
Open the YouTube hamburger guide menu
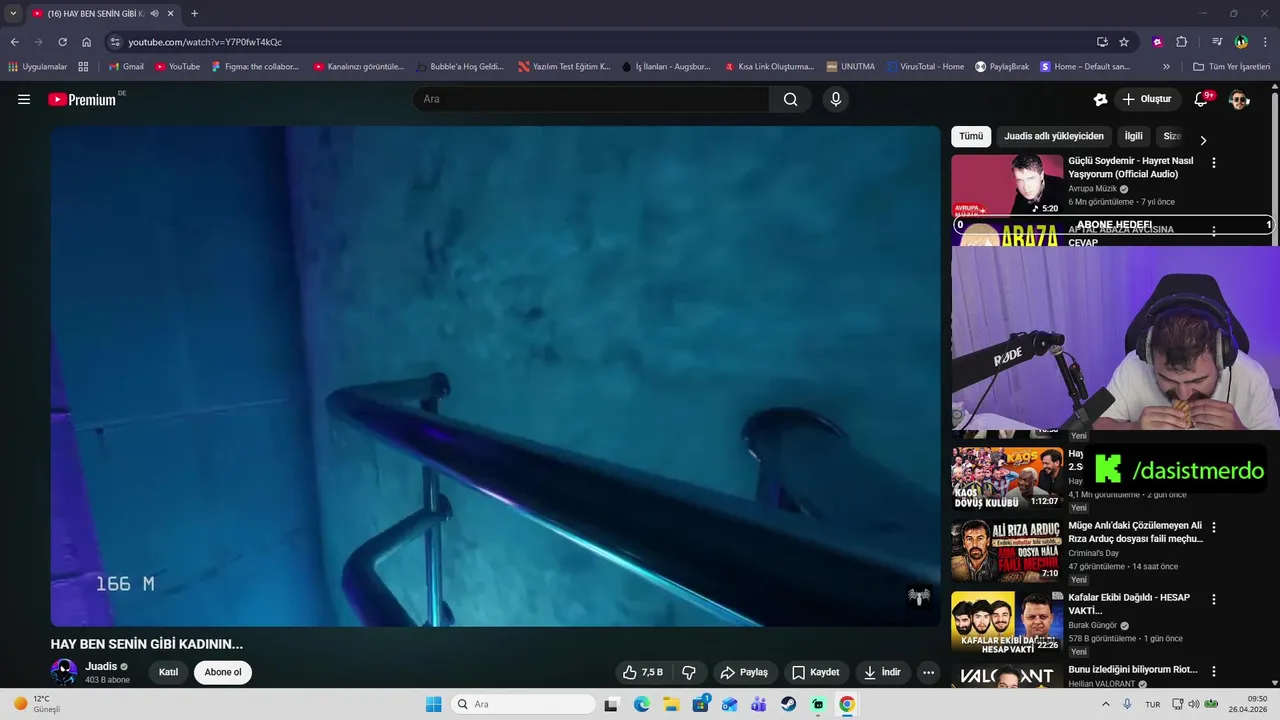point(24,99)
